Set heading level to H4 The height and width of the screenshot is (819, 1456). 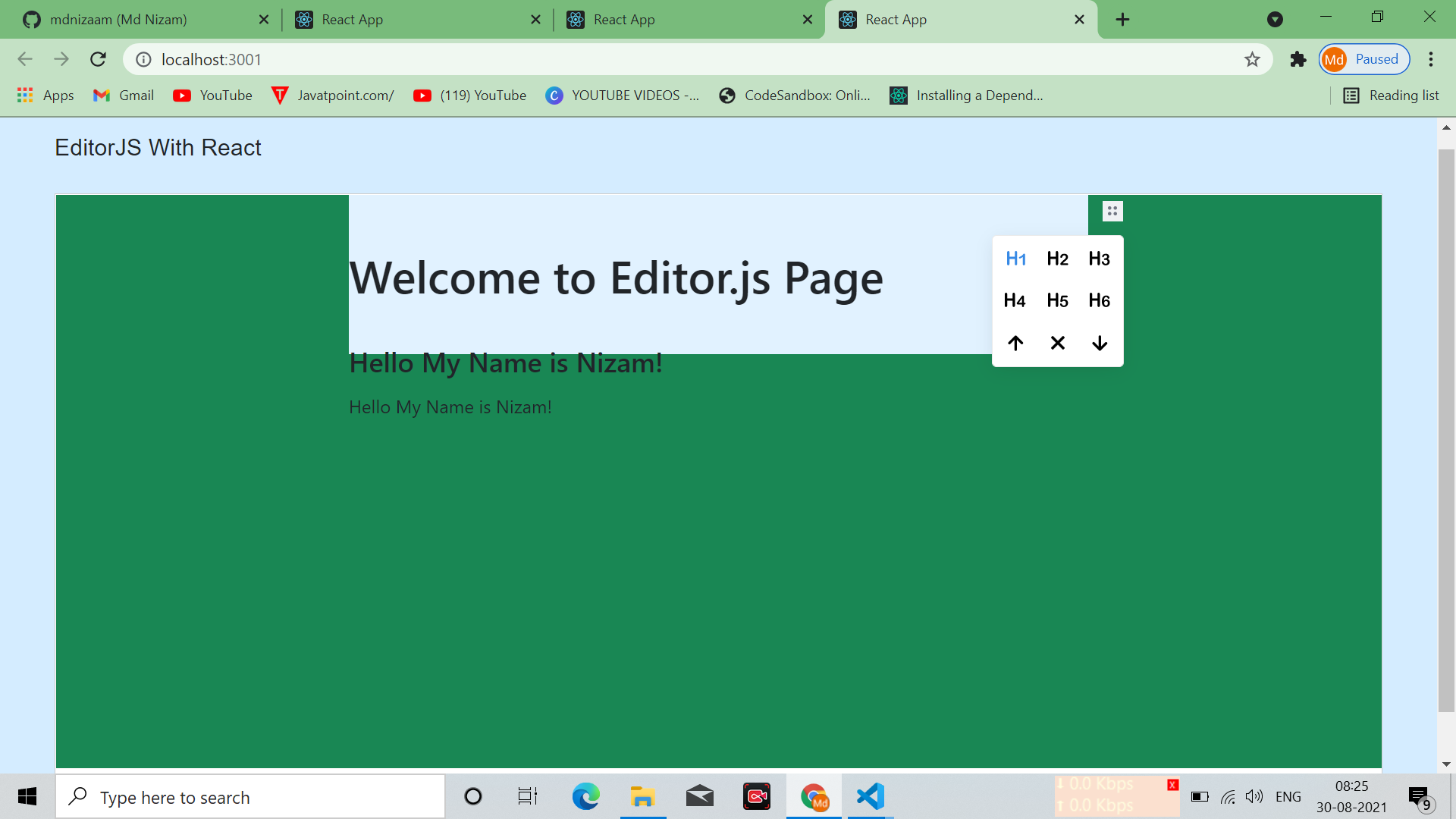1015,300
